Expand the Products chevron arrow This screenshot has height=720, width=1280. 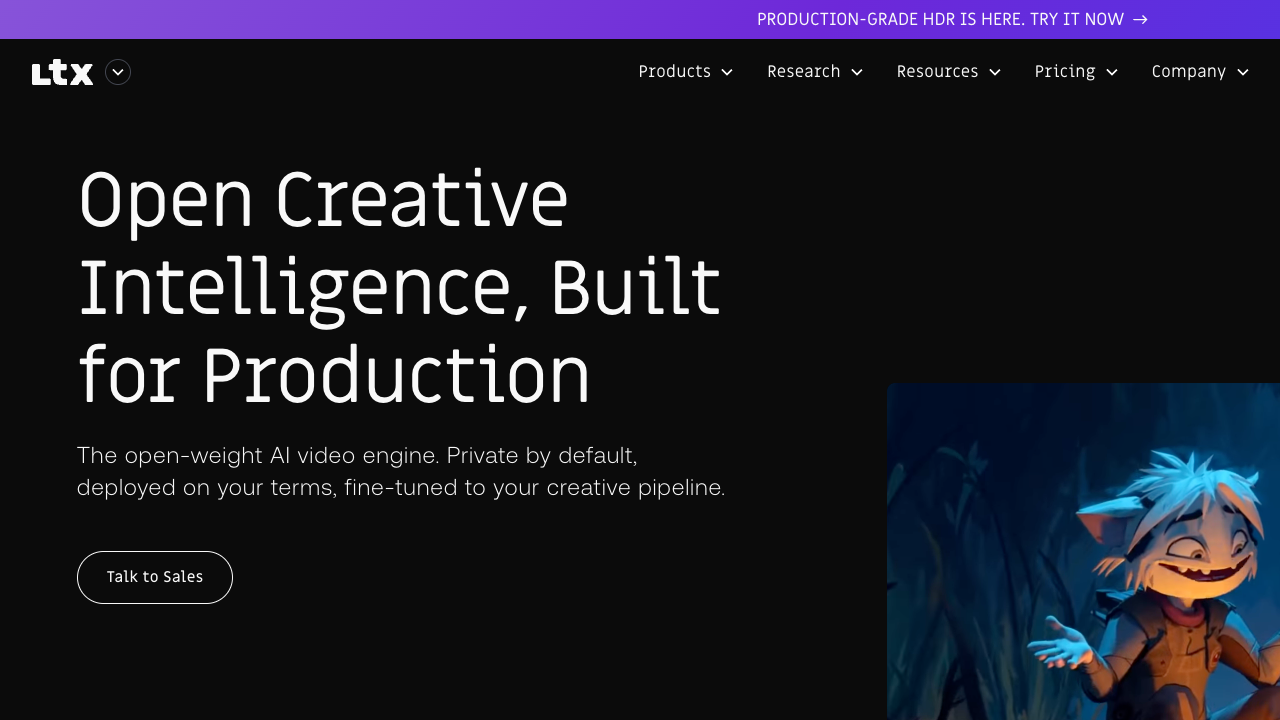(x=727, y=72)
